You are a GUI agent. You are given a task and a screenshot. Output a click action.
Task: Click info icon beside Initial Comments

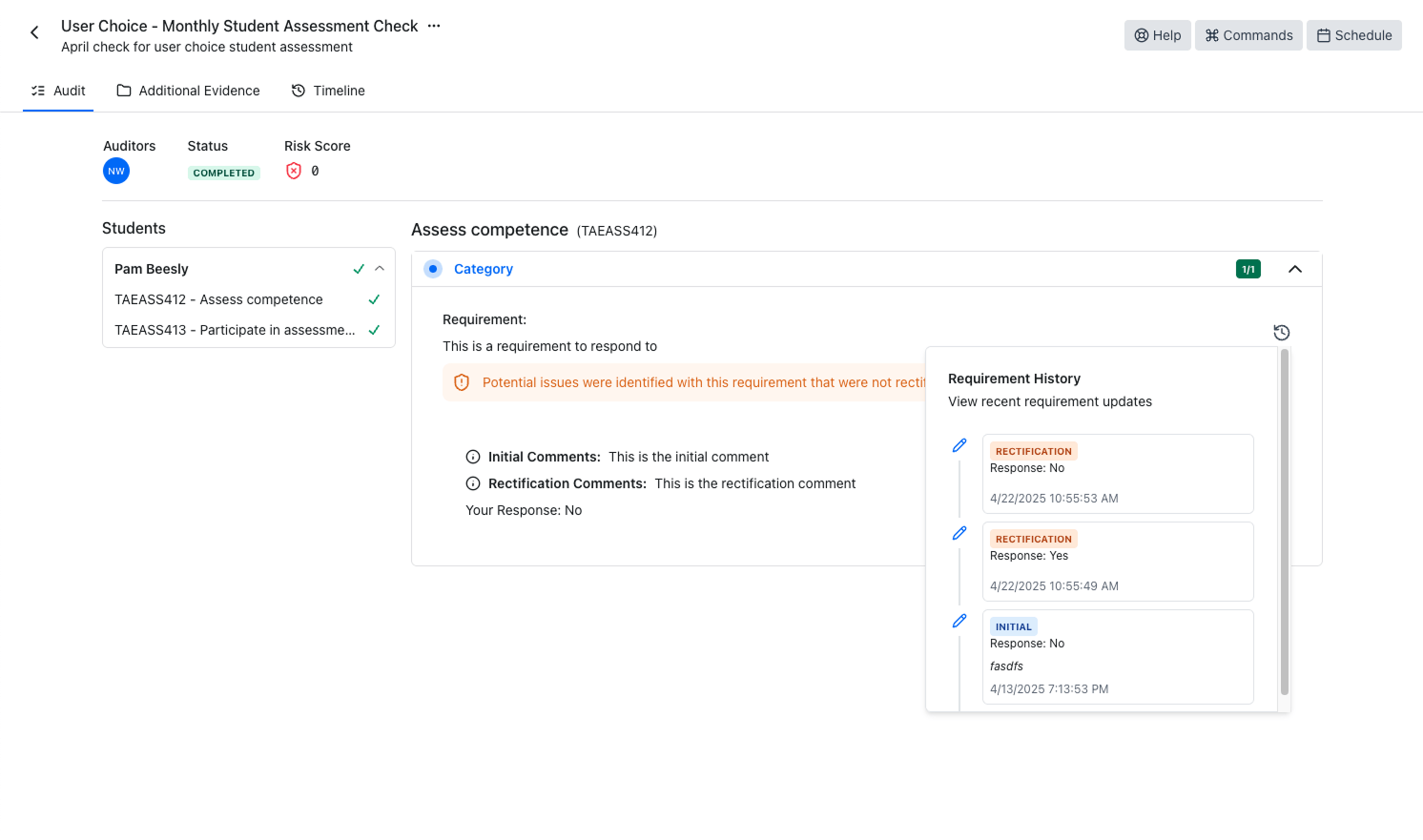pos(472,457)
